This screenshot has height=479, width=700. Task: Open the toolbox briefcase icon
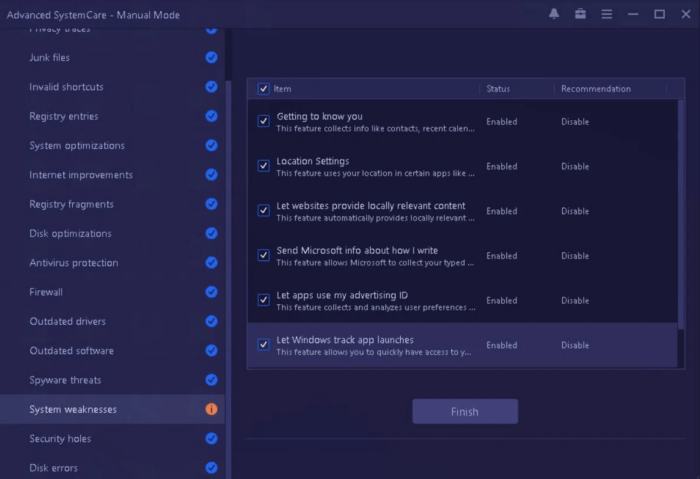point(581,14)
